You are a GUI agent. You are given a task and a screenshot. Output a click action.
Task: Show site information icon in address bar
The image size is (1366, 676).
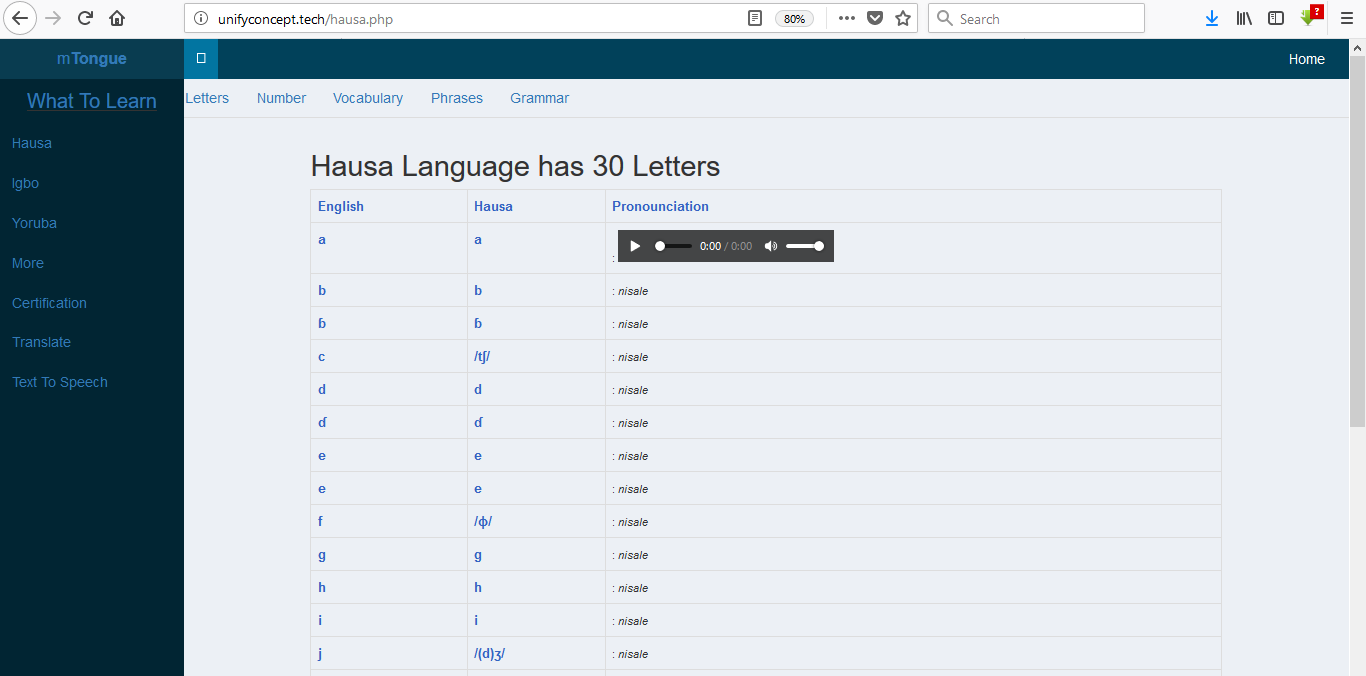pyautogui.click(x=201, y=18)
